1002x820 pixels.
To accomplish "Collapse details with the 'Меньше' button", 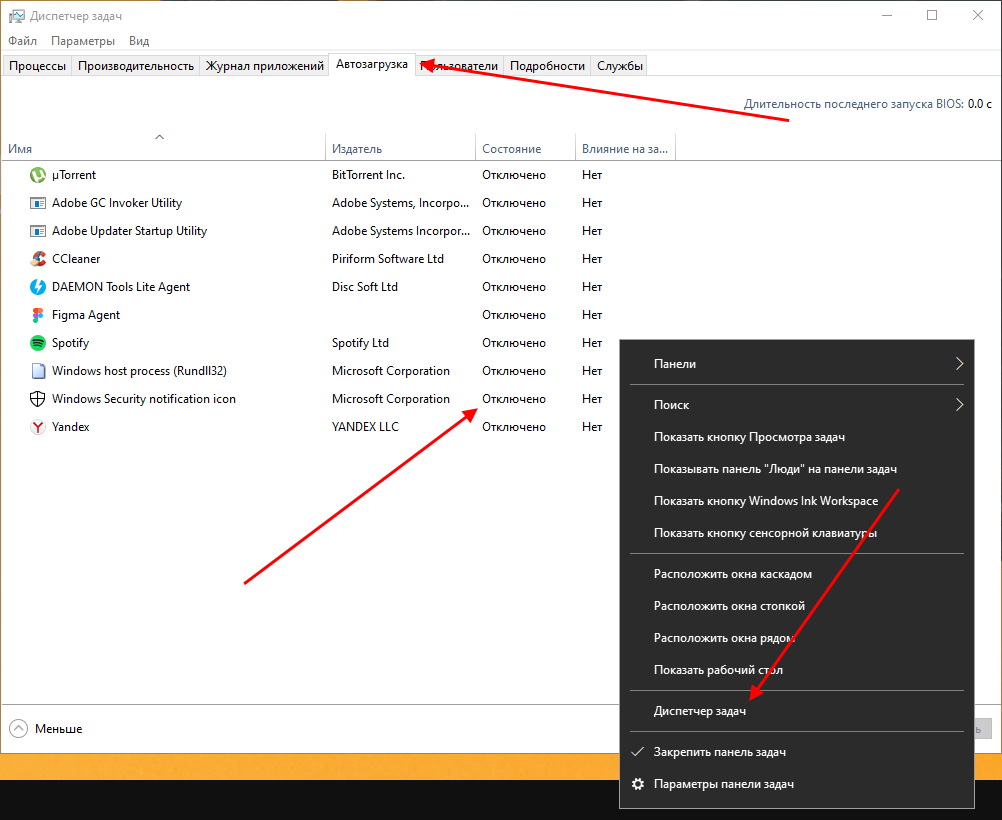I will click(x=46, y=729).
